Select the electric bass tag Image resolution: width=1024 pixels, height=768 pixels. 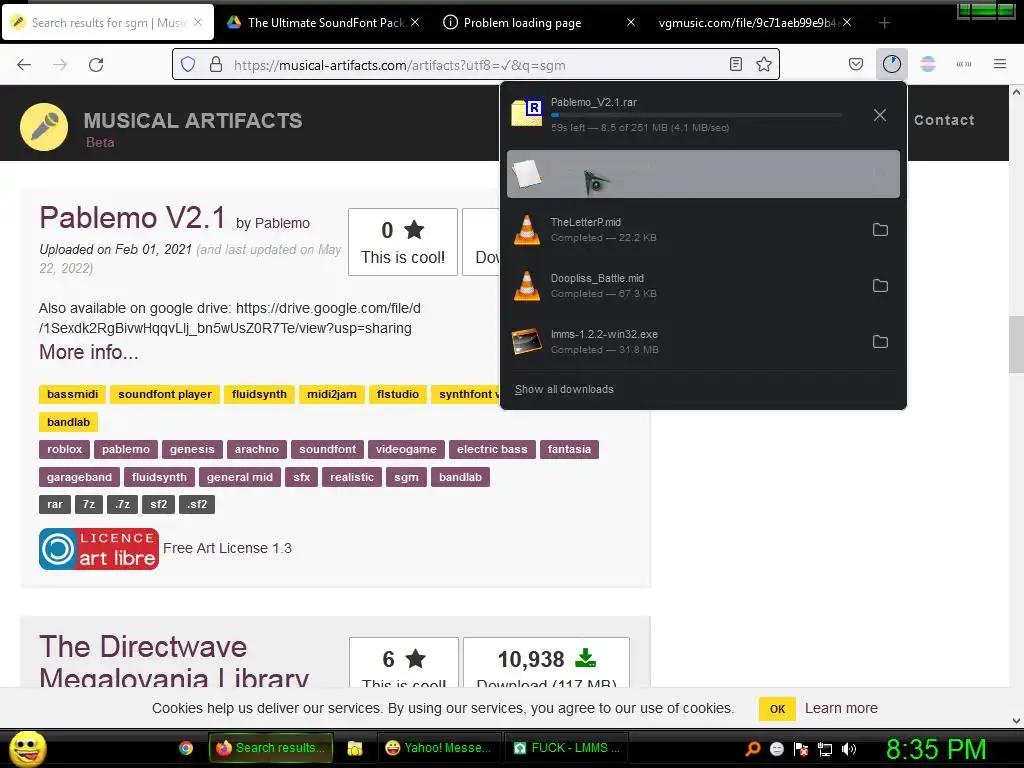(492, 449)
